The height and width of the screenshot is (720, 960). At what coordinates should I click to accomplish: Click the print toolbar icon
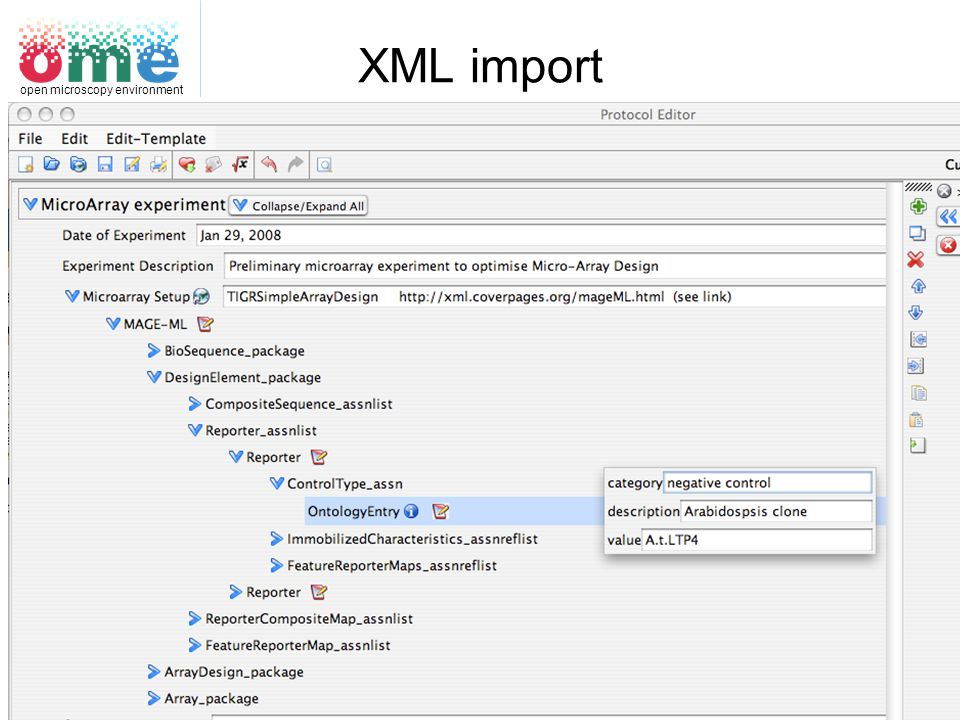[x=159, y=164]
